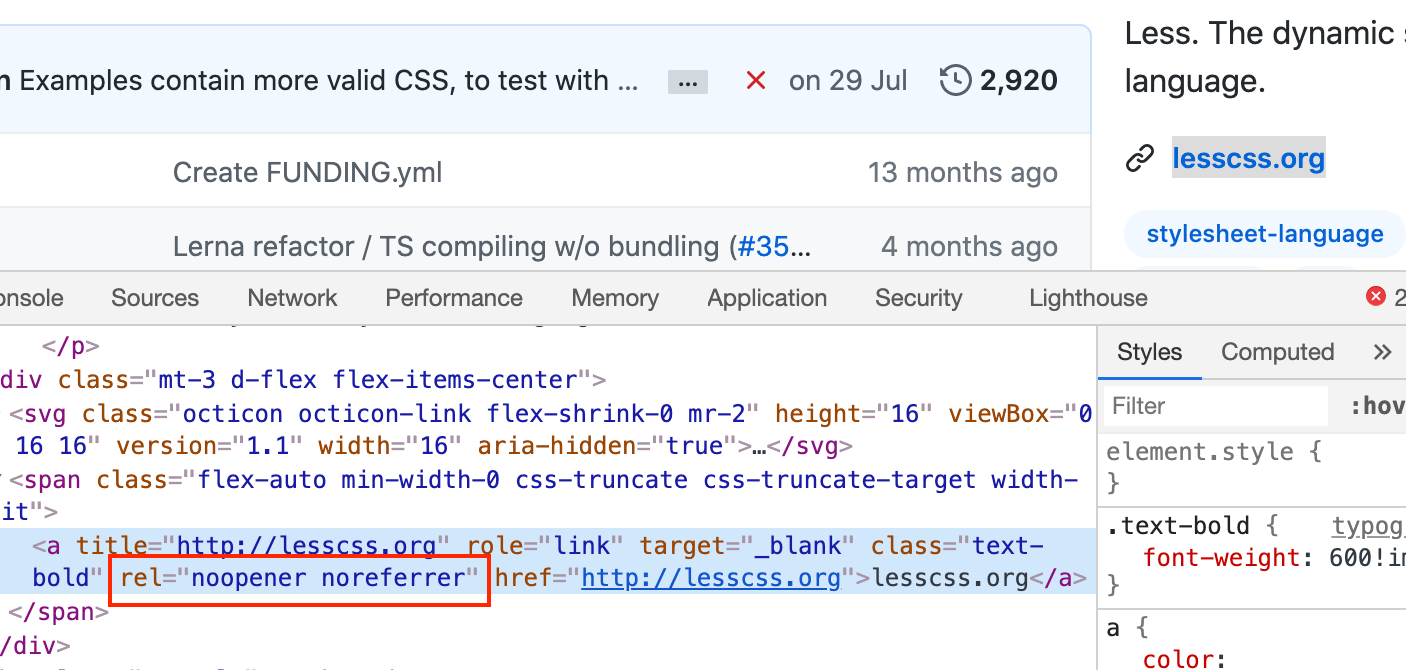
Task: Click the Filter styles input field
Action: 1215,406
